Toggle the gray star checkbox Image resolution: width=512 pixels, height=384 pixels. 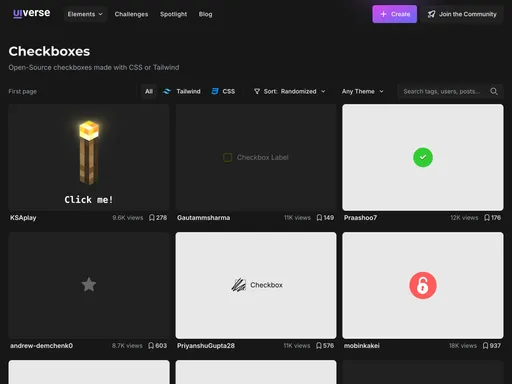[x=89, y=285]
